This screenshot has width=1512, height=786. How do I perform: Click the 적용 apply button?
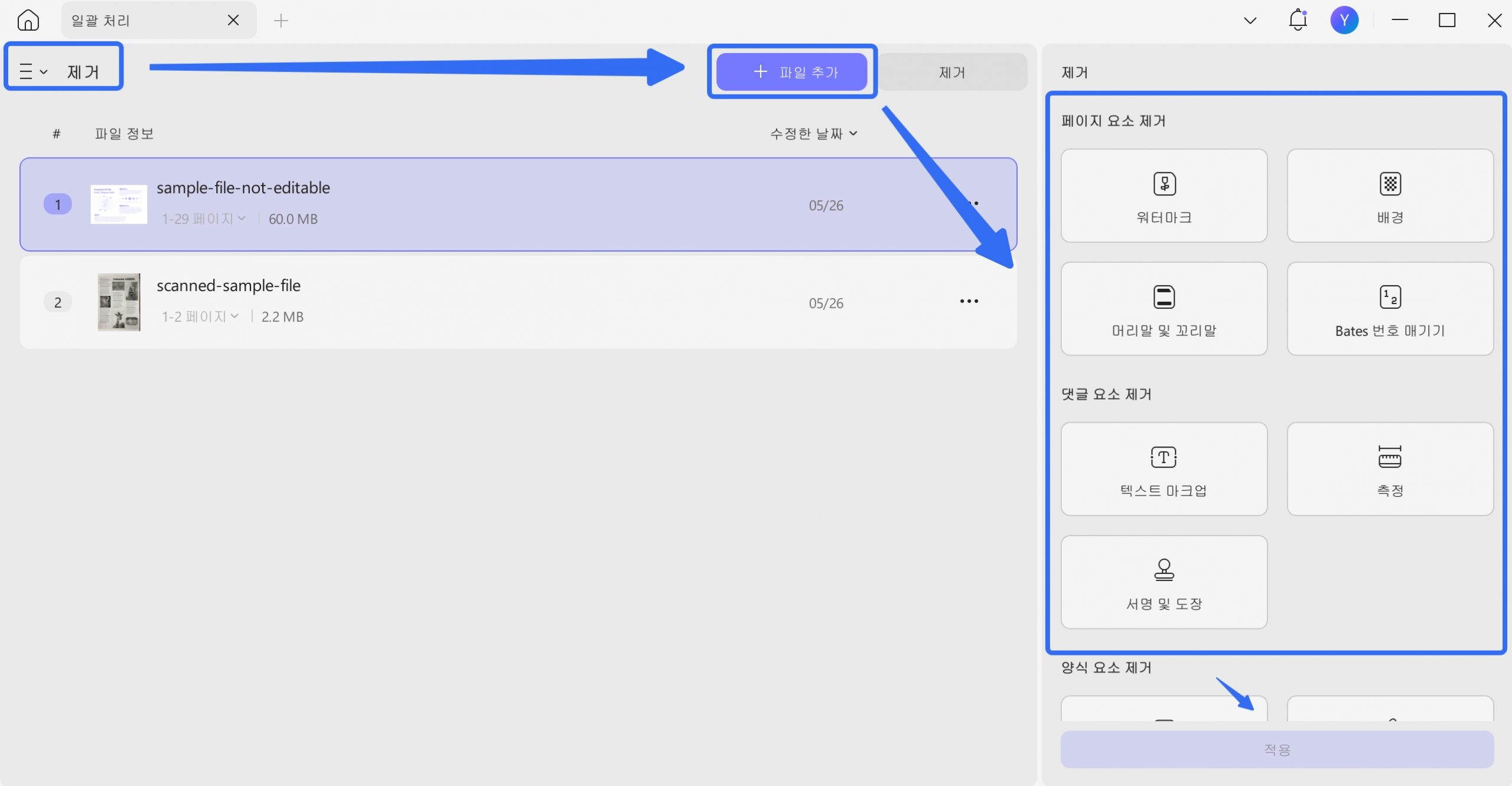[1277, 749]
